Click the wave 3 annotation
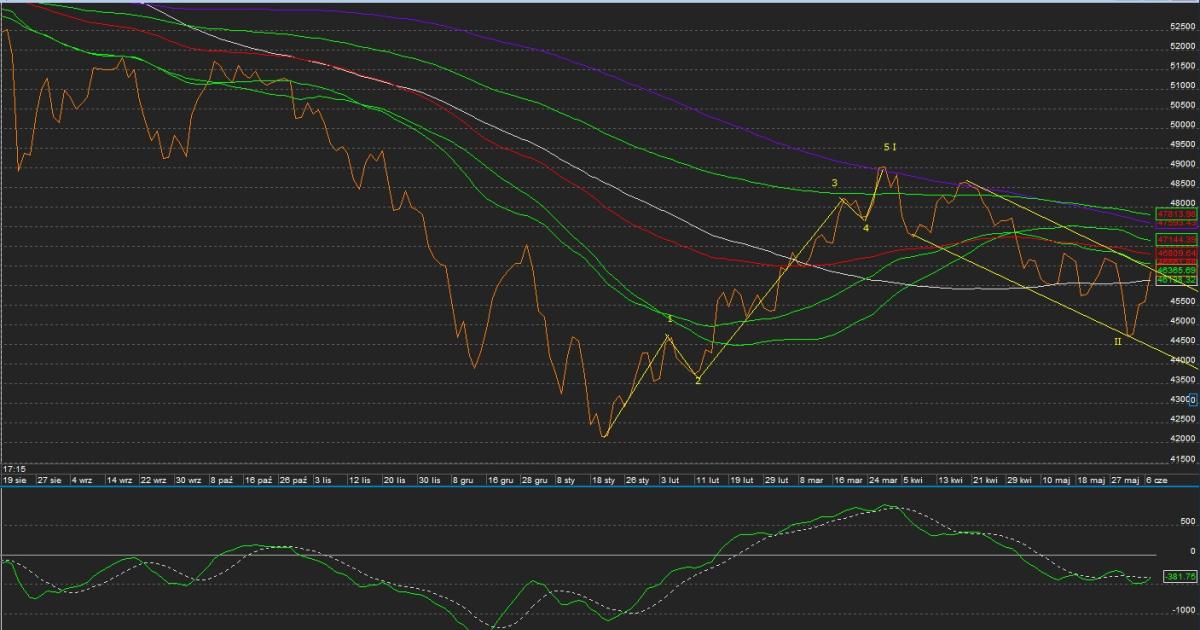Screen dimensions: 1200x630 (834, 184)
